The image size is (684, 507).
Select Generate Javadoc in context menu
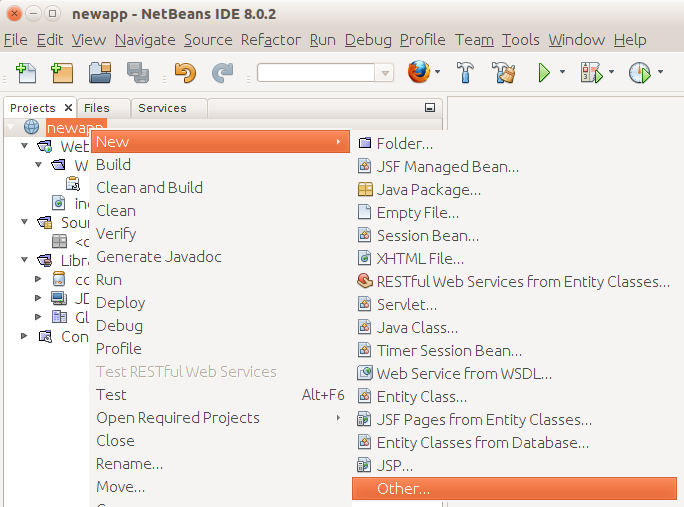click(220, 257)
